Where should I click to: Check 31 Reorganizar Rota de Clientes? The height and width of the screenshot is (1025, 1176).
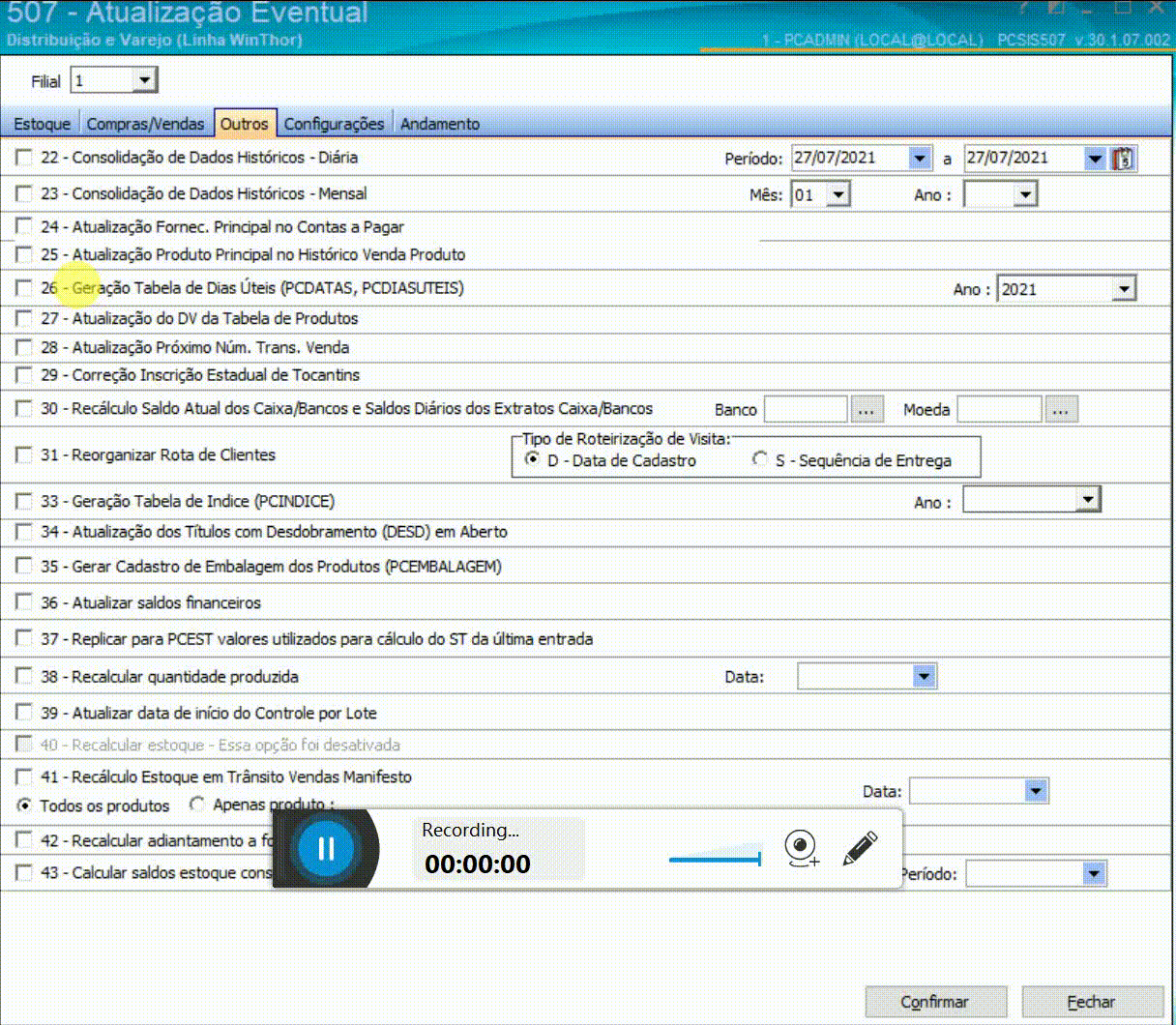(24, 454)
